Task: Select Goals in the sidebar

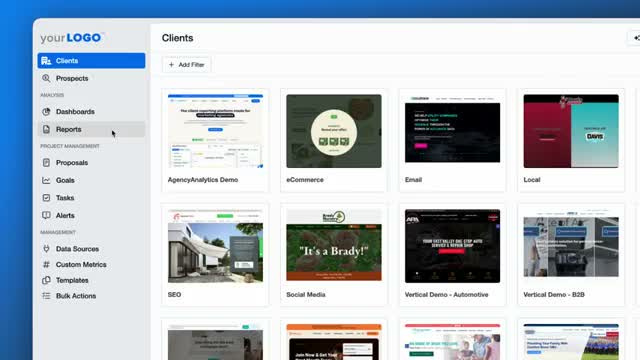Action: (91, 180)
